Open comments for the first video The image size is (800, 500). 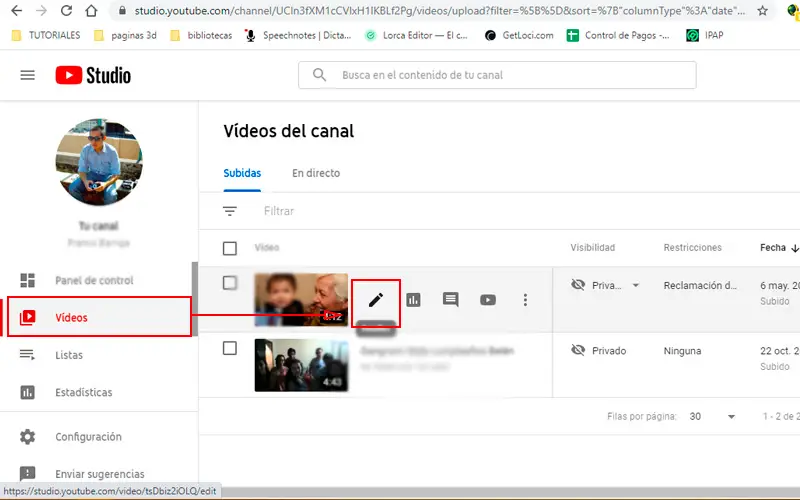click(x=451, y=300)
